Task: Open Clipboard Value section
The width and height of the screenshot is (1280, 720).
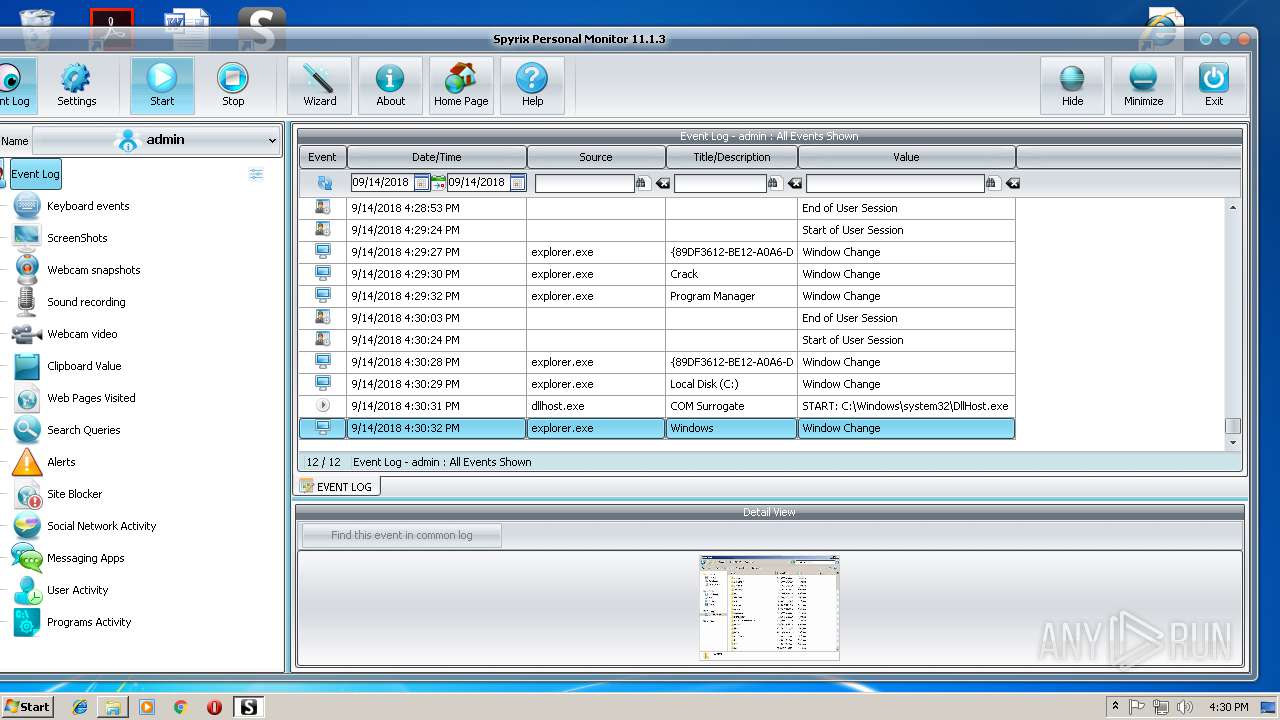Action: (84, 366)
